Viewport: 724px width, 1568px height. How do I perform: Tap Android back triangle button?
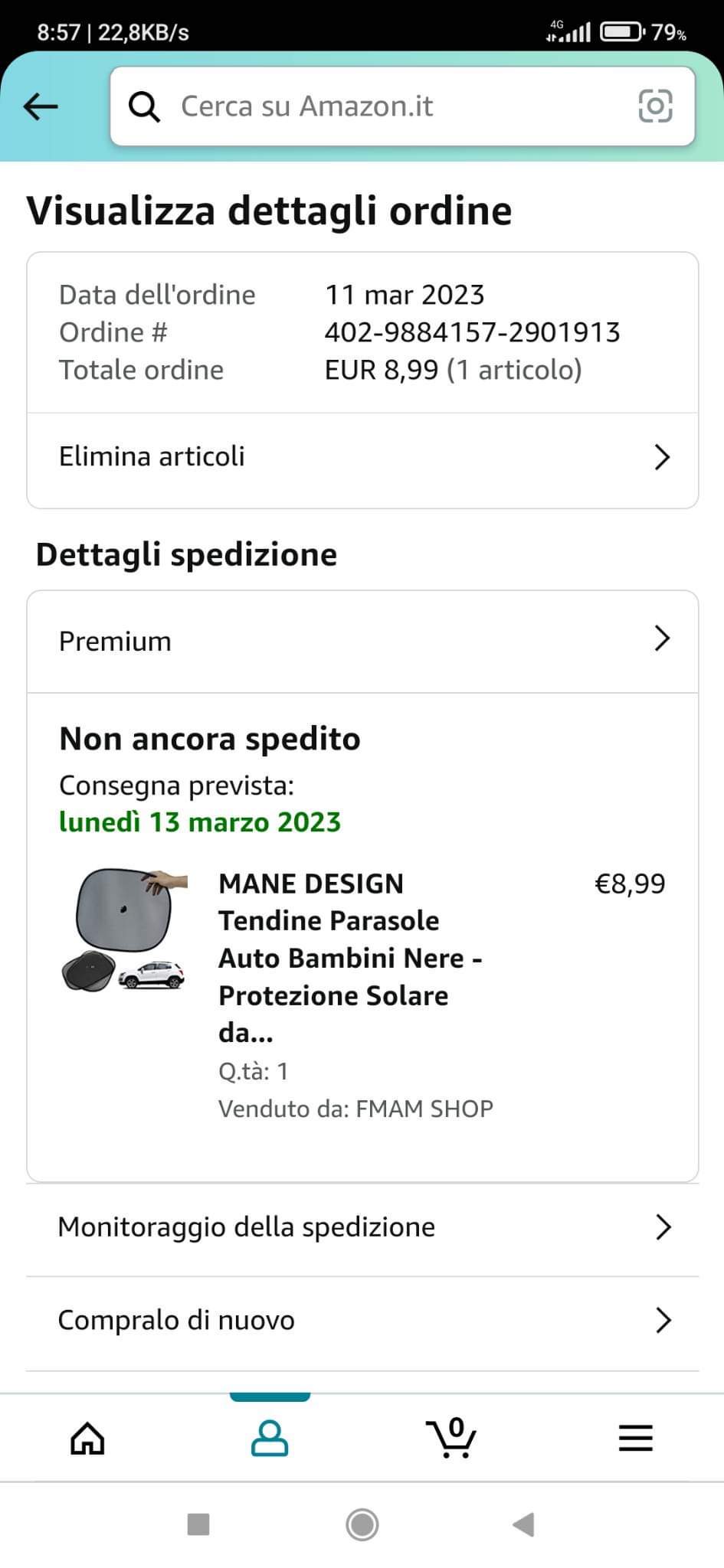[523, 1524]
